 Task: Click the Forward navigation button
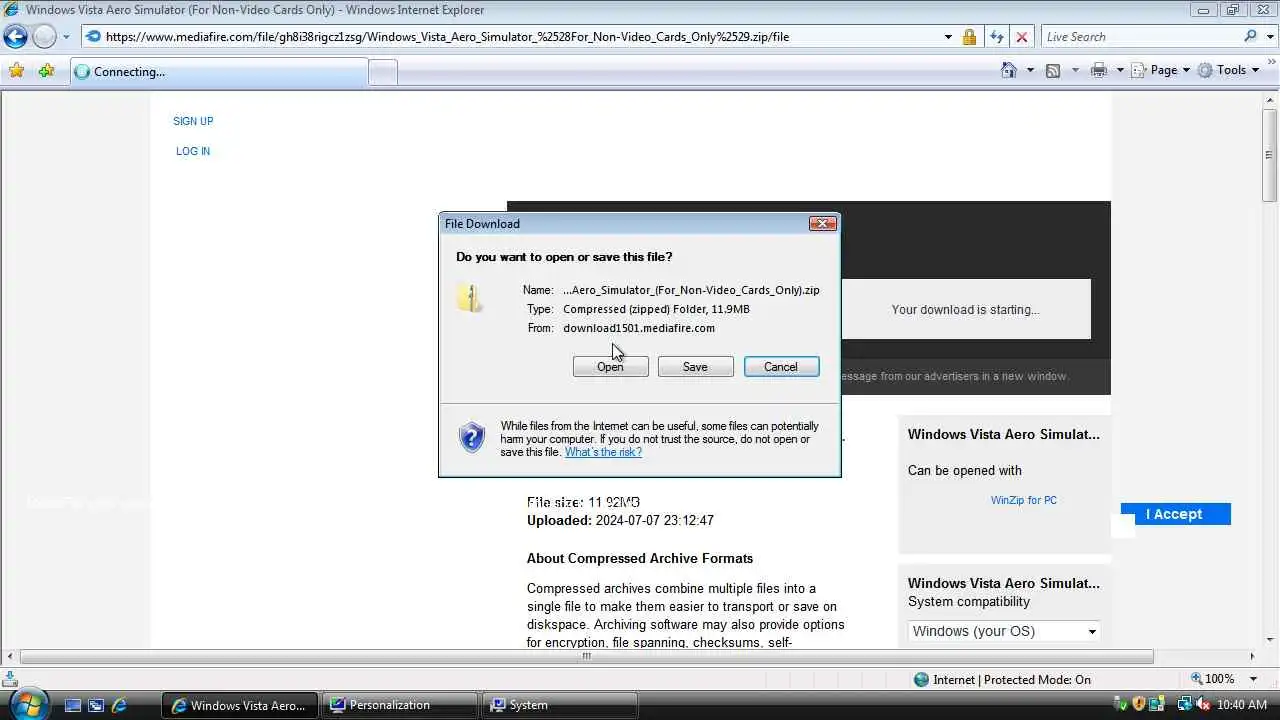44,37
